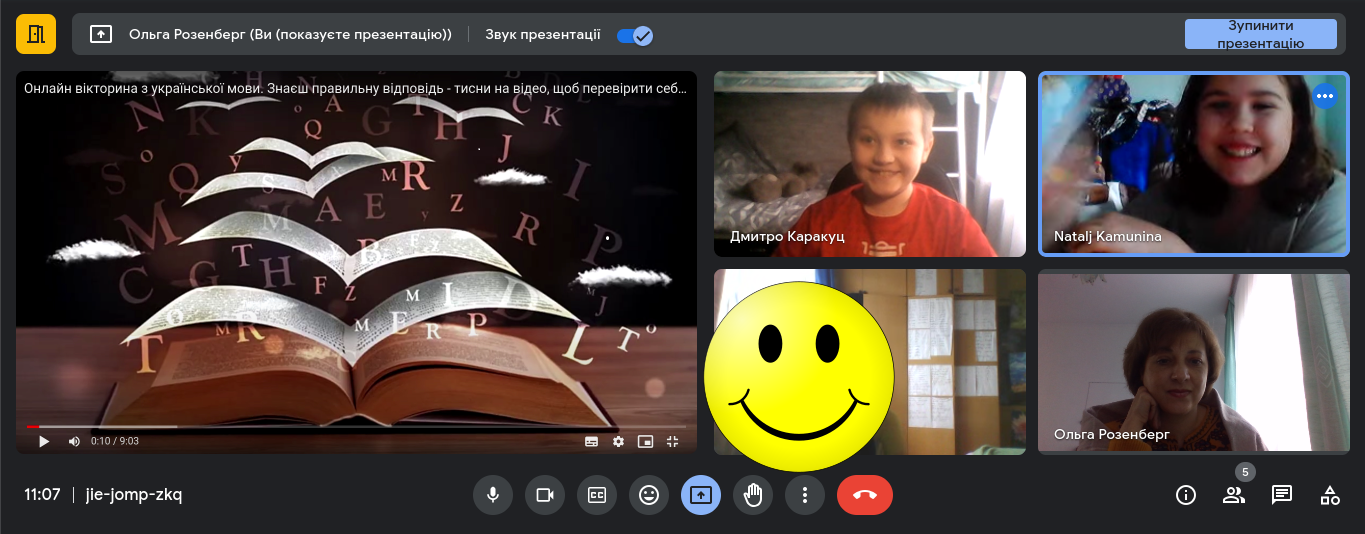
Task: Select Дмитро Каракуц video tile
Action: click(869, 164)
